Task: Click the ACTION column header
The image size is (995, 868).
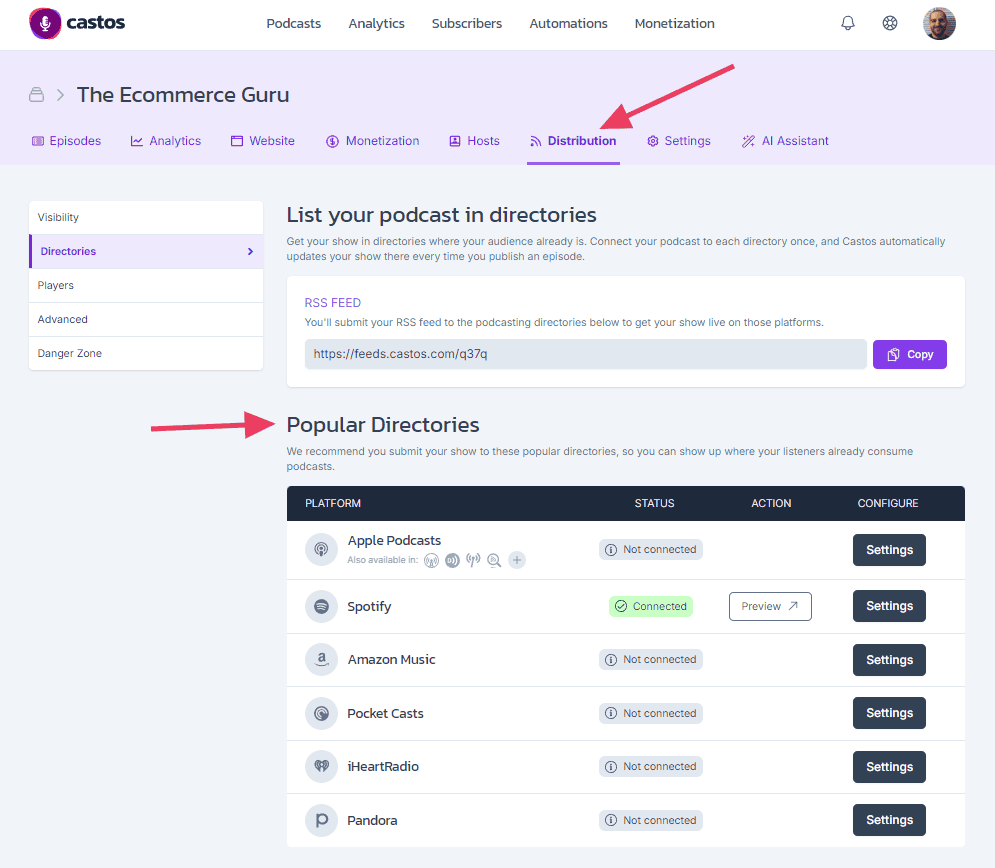Action: click(x=771, y=504)
